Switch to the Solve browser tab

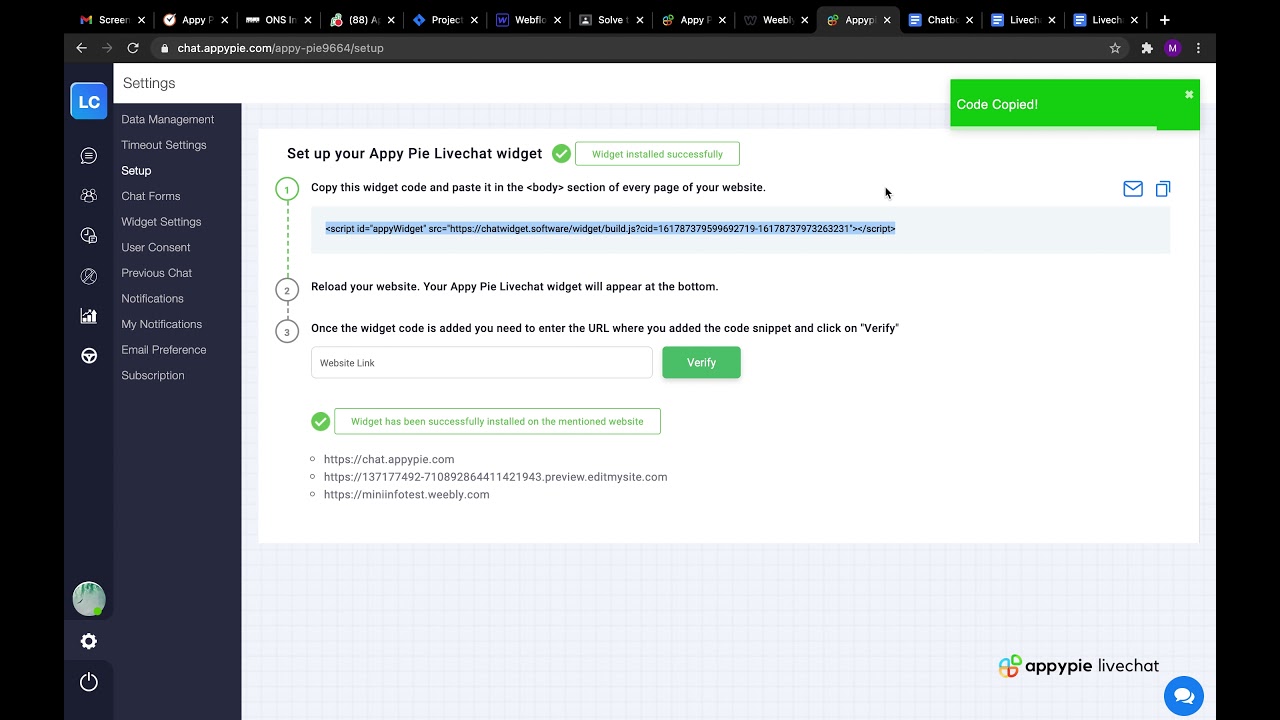pos(611,20)
